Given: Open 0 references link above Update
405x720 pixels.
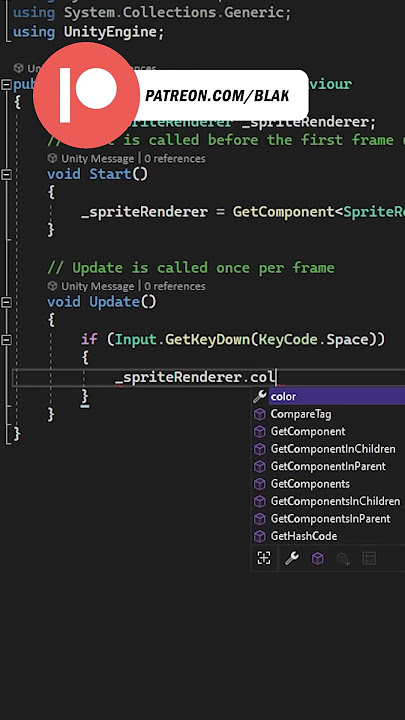Looking at the screenshot, I should (175, 286).
